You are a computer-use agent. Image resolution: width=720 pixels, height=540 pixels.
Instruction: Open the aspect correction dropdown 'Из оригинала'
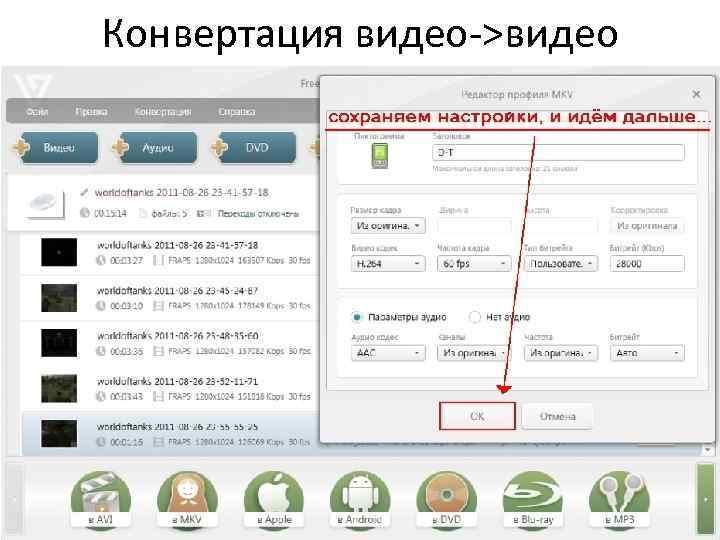(647, 225)
